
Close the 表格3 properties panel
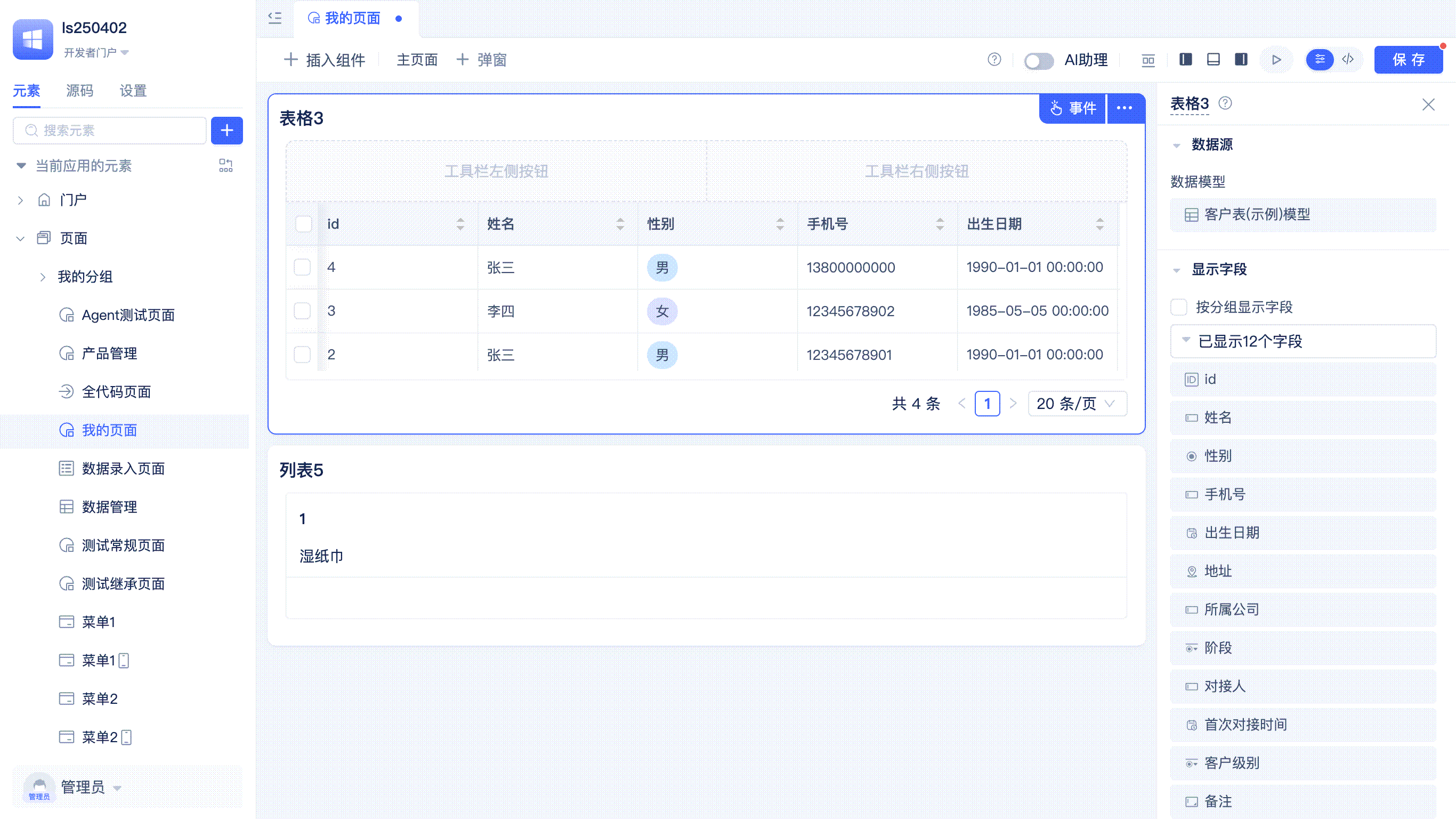tap(1428, 105)
